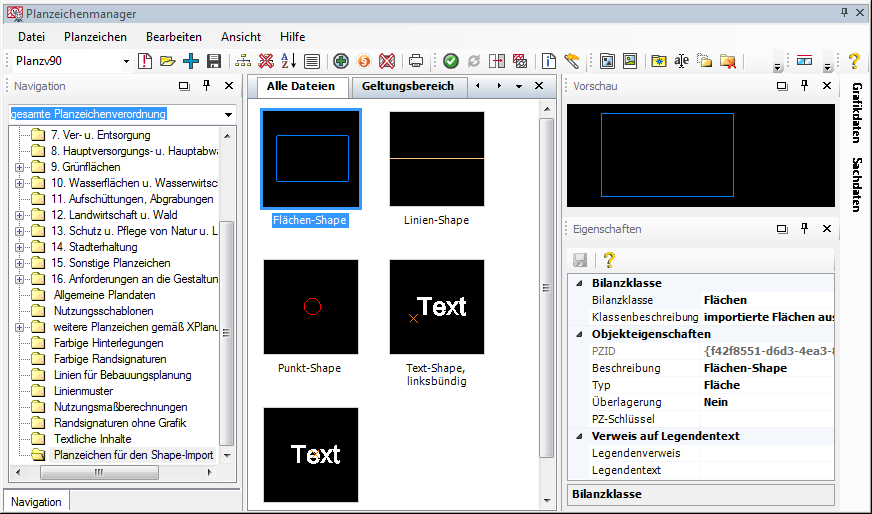The width and height of the screenshot is (872, 514).
Task: Select the Linienmuster folder in tree
Action: tap(83, 391)
